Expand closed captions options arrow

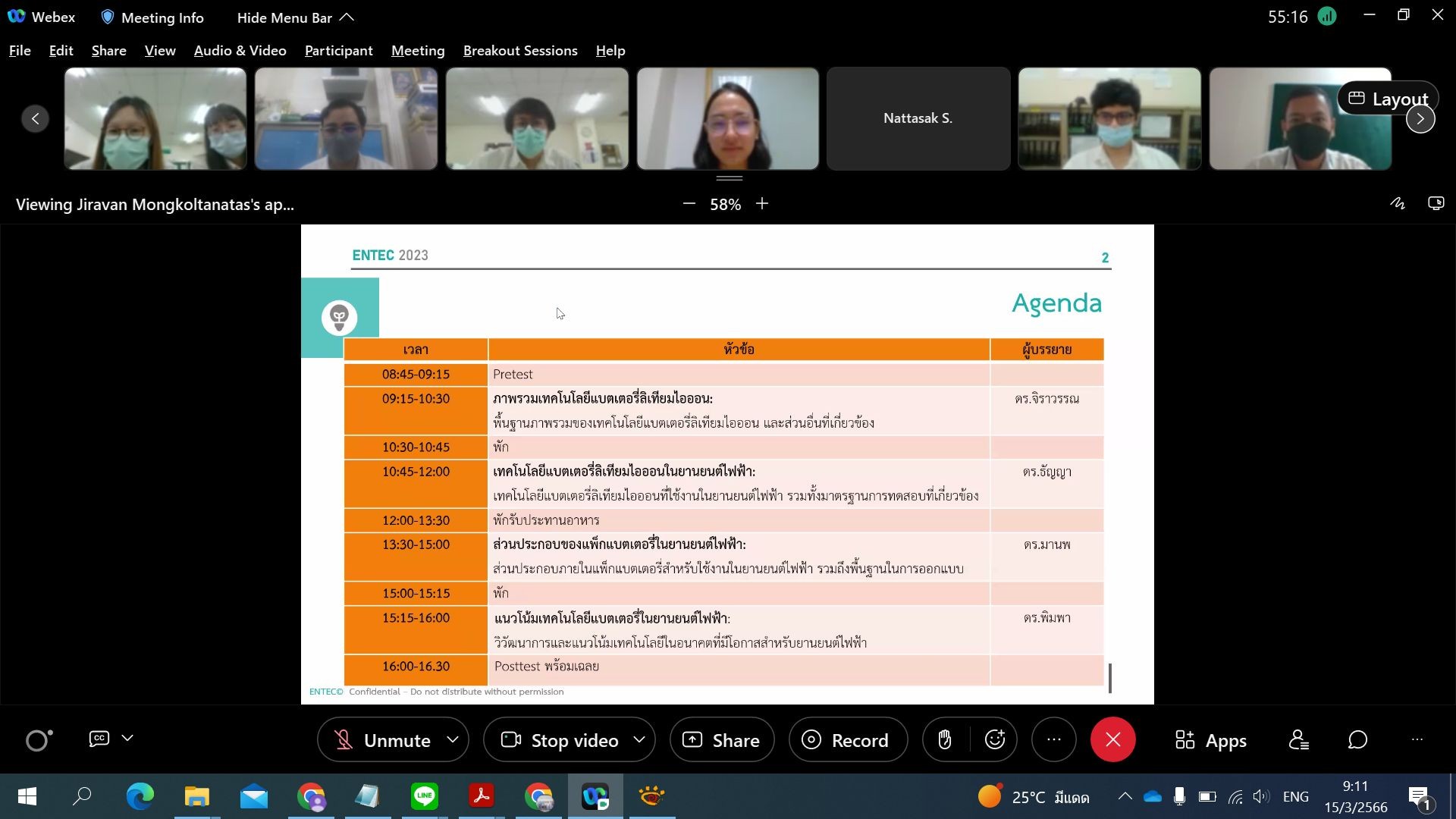pyautogui.click(x=127, y=738)
